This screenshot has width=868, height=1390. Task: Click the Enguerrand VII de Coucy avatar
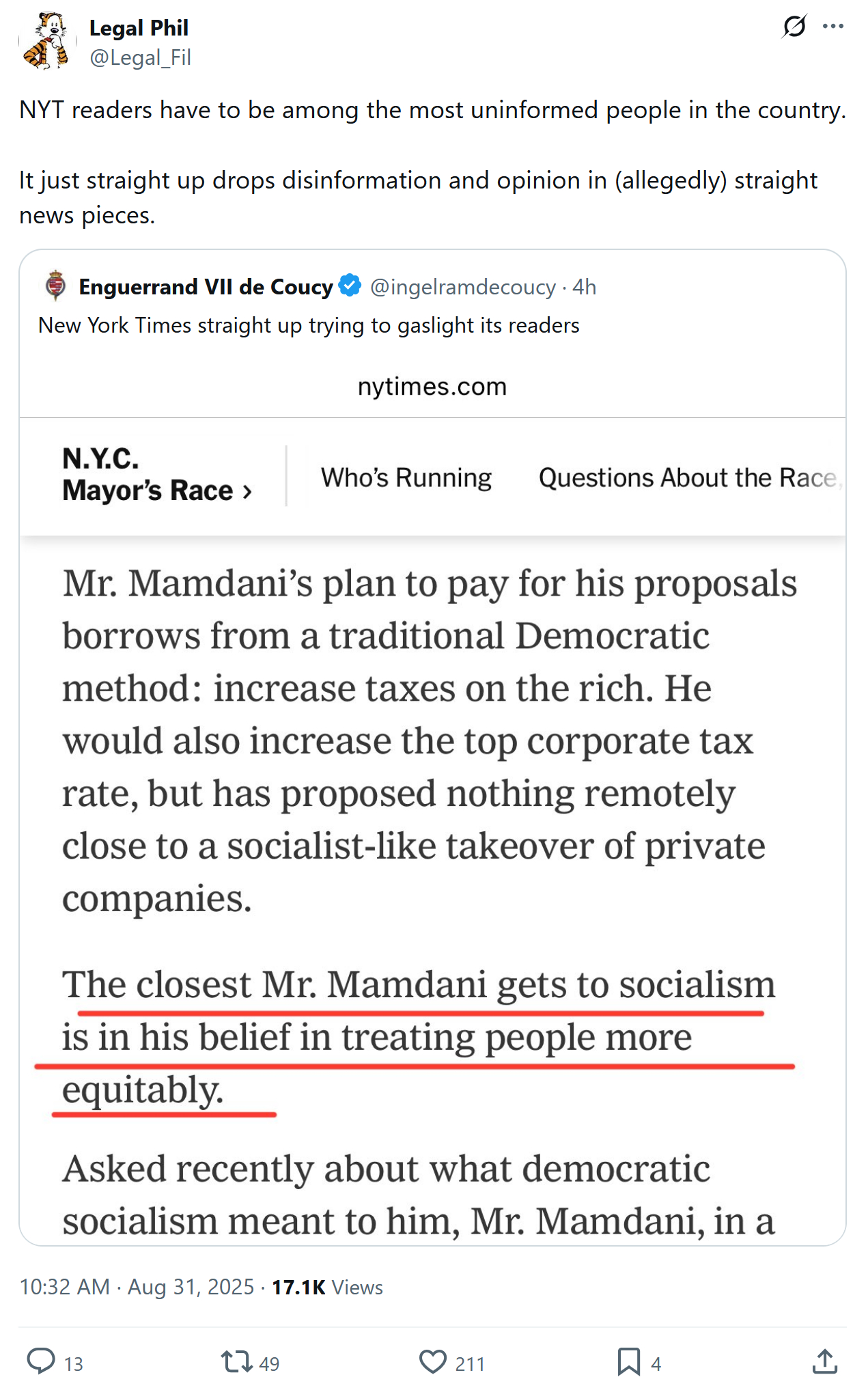pos(55,286)
